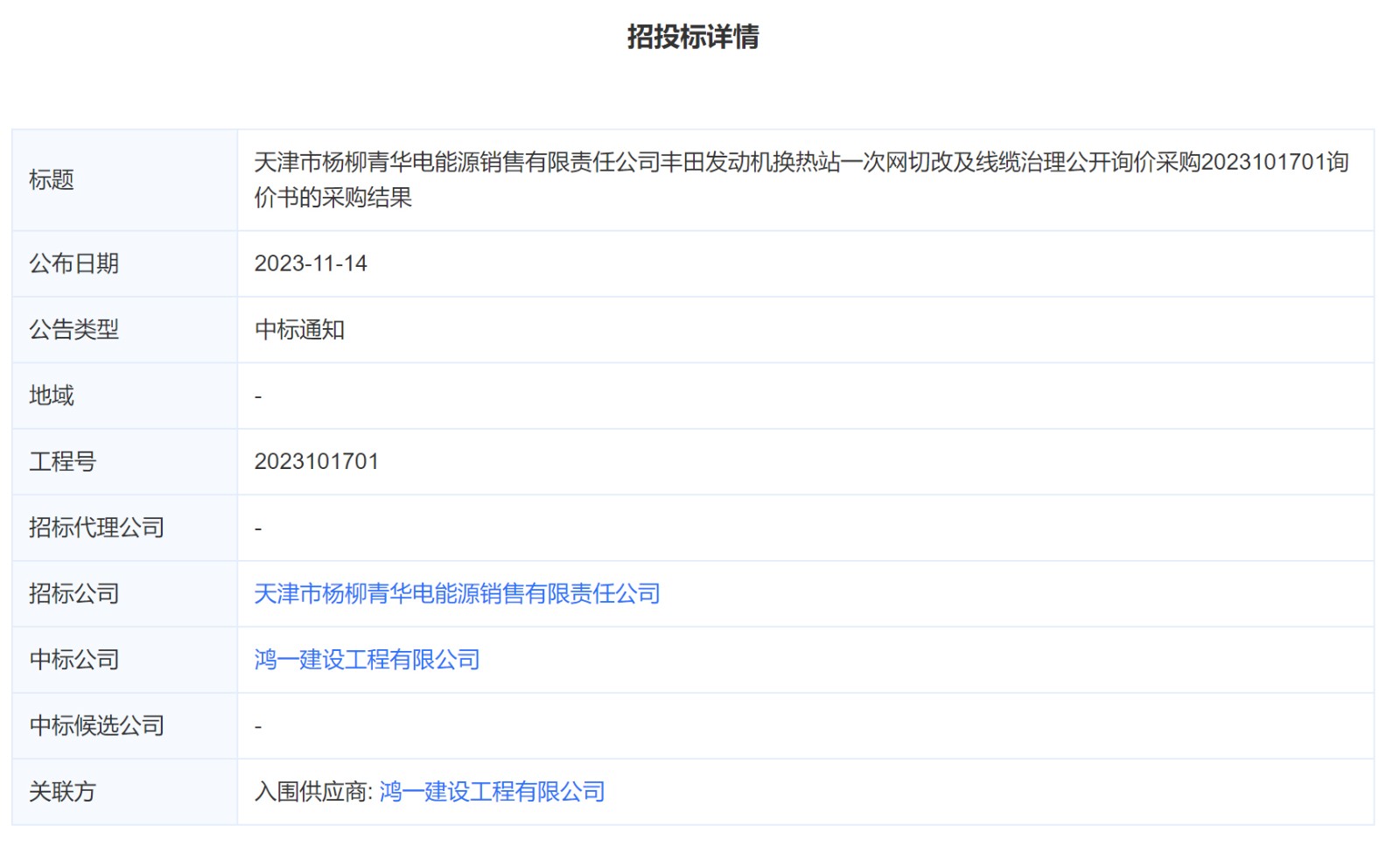
Task: Click the 招投标详情 page heading
Action: pyautogui.click(x=692, y=37)
